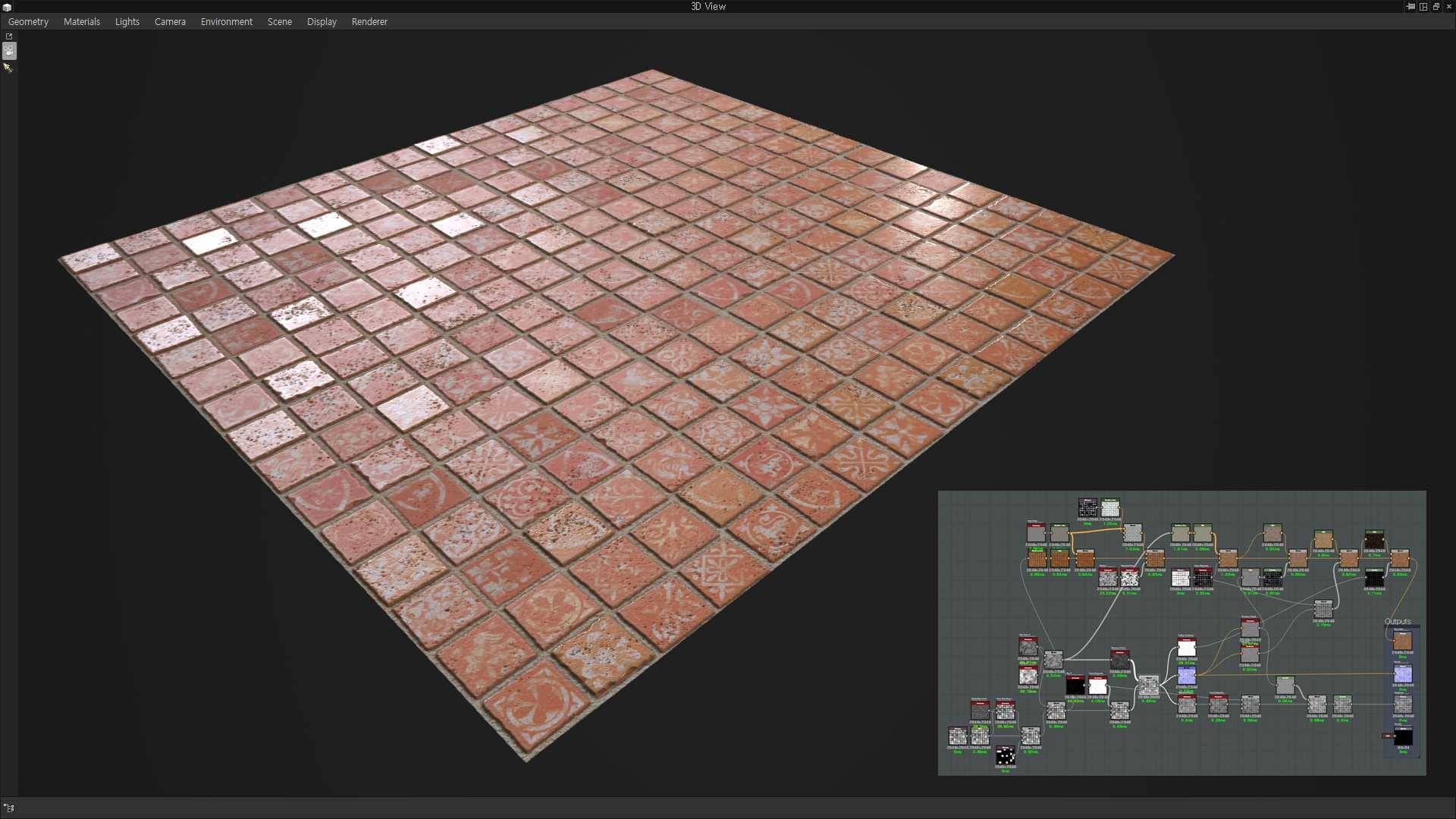Image resolution: width=1456 pixels, height=819 pixels.
Task: Expand the Camera menu
Action: click(x=170, y=22)
